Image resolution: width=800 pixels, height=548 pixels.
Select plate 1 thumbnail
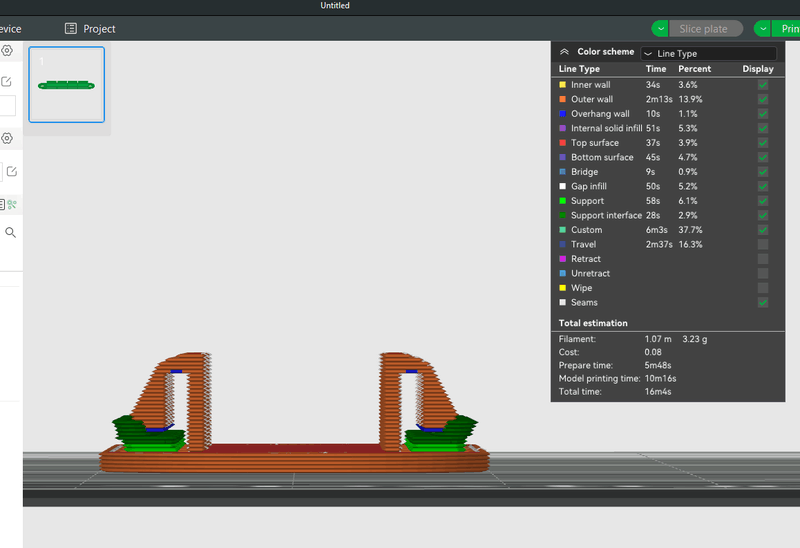pos(67,84)
